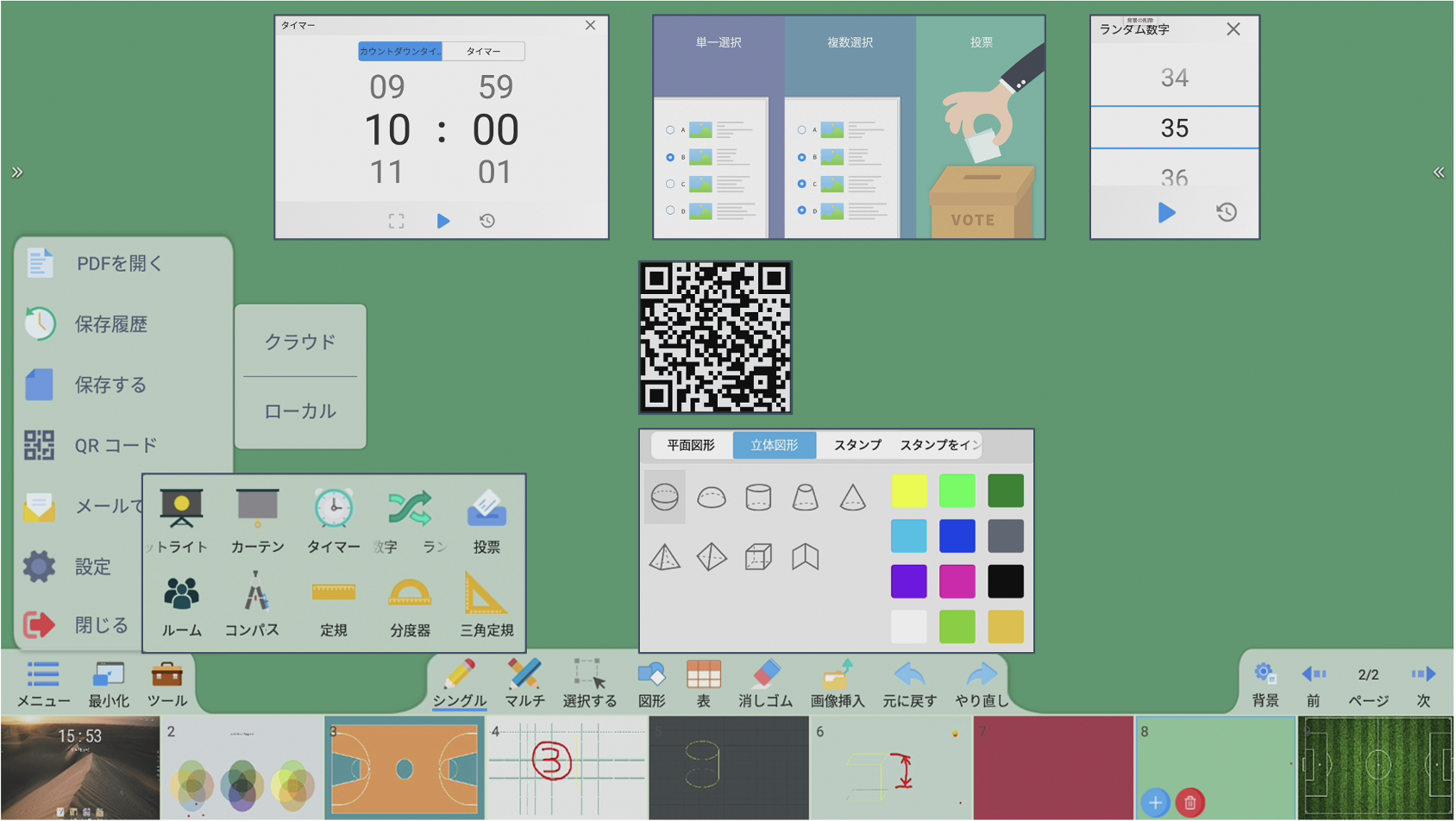This screenshot has height=821, width=1456.
Task: Choose 複数選択 voting mode
Action: (850, 128)
